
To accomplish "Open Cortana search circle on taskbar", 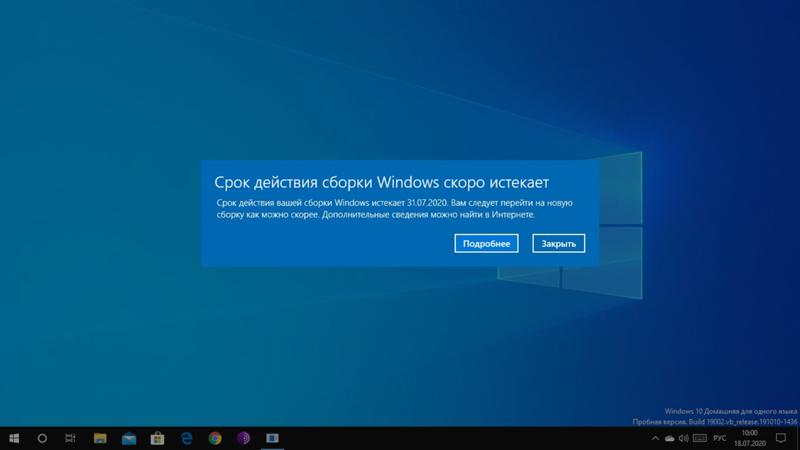I will pos(42,438).
